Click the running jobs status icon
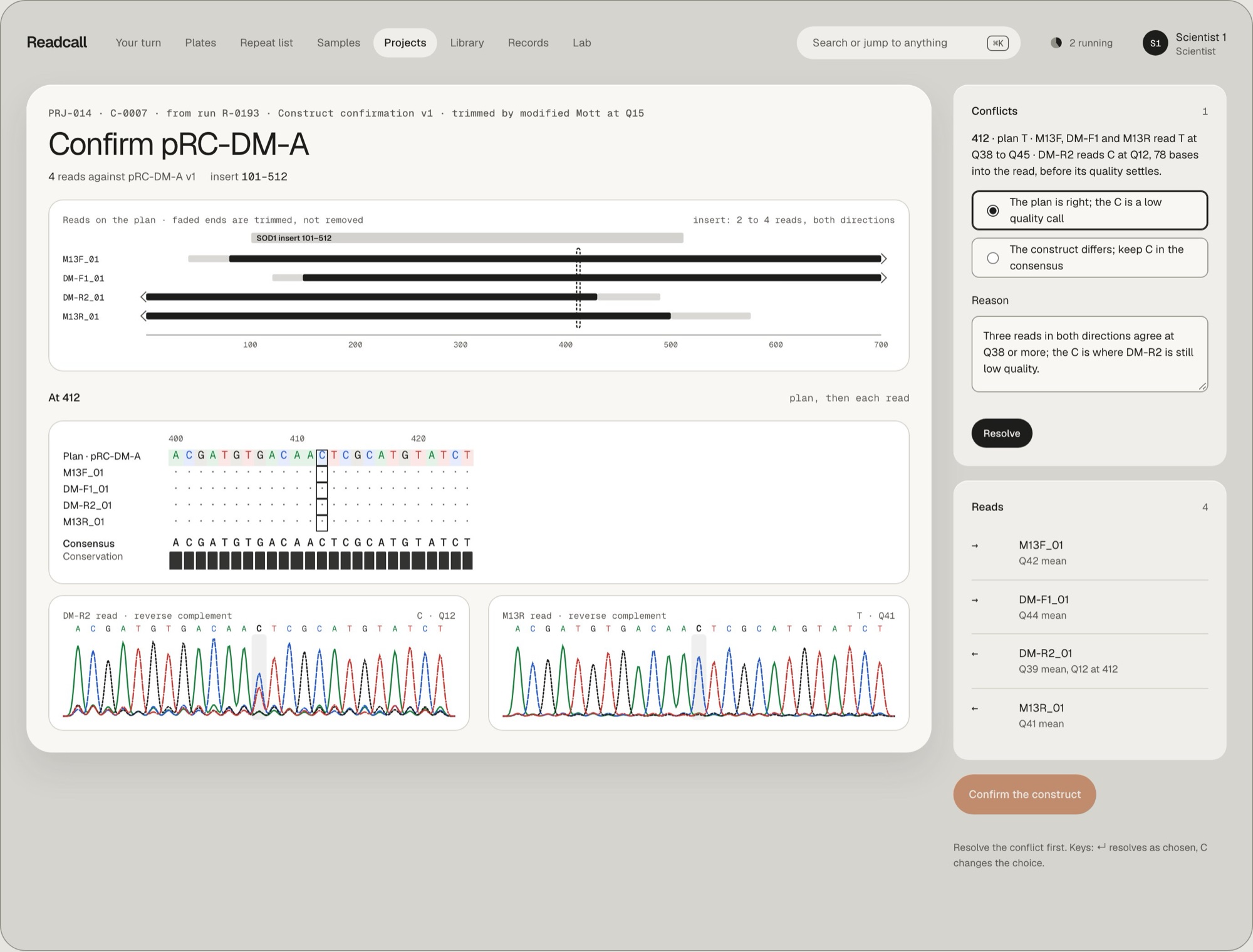Viewport: 1253px width, 952px height. pos(1056,43)
